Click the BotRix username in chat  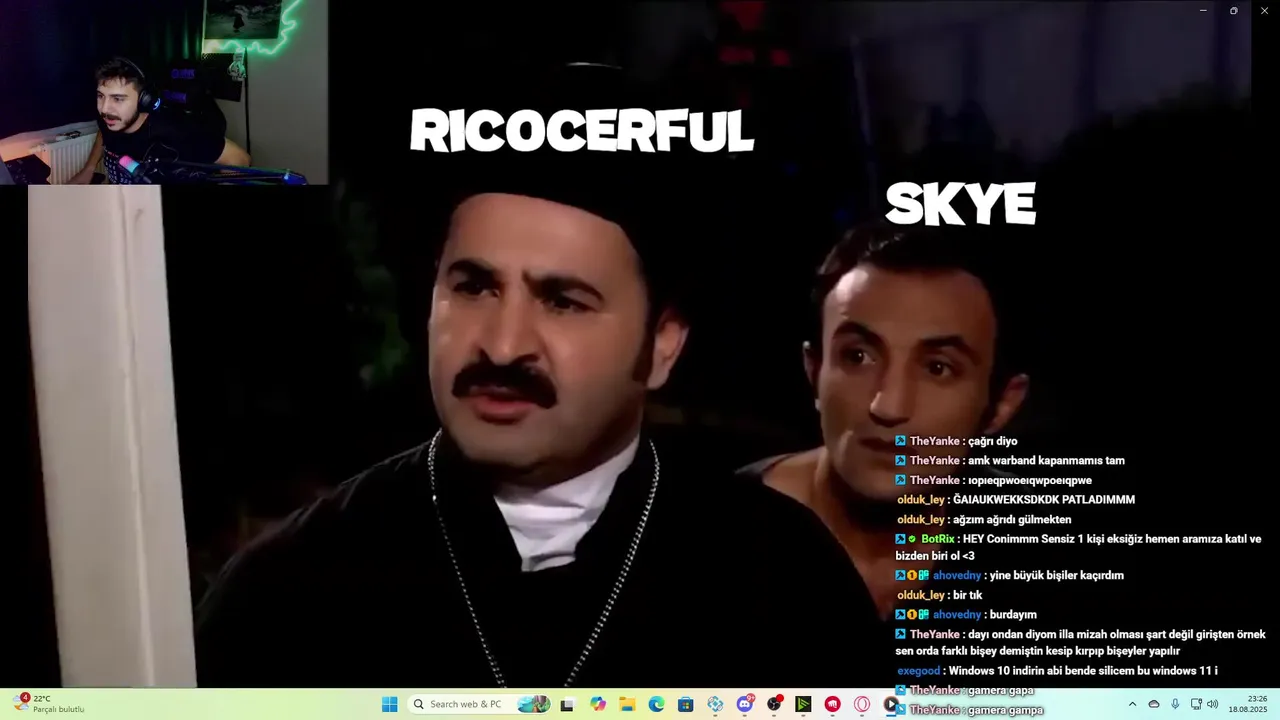938,539
